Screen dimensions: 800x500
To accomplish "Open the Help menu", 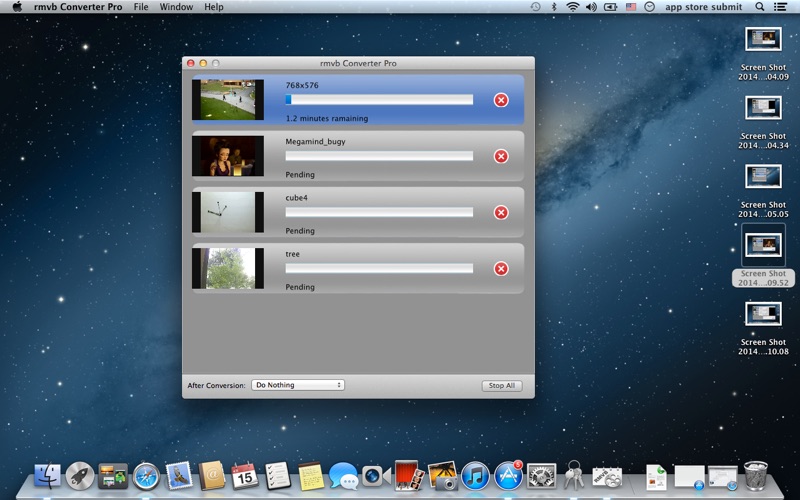I will 214,7.
